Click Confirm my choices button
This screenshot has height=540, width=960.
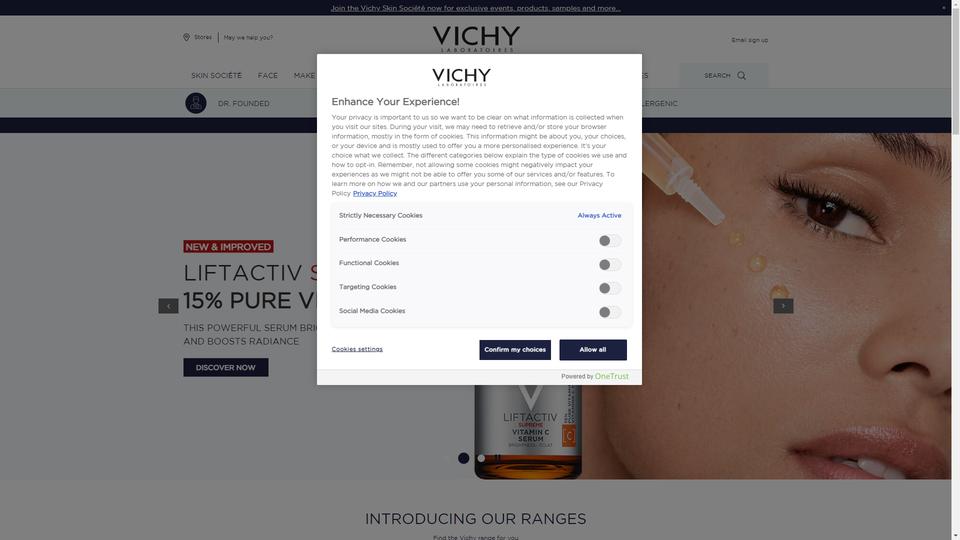click(x=515, y=350)
